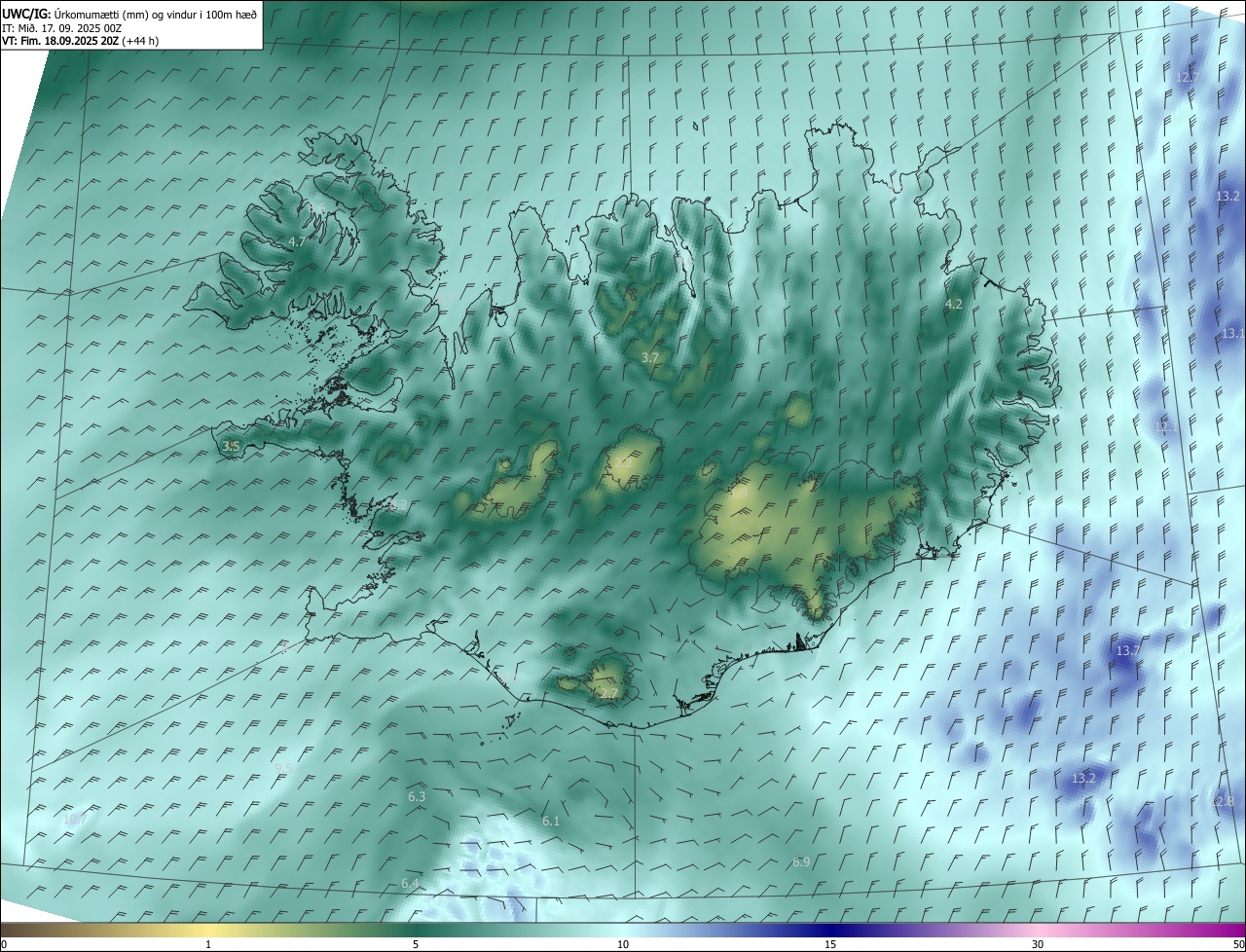Click the title 'Úrkomumætti (mm) og vindur í 100m hæð'
This screenshot has height=952, width=1246.
[x=156, y=13]
